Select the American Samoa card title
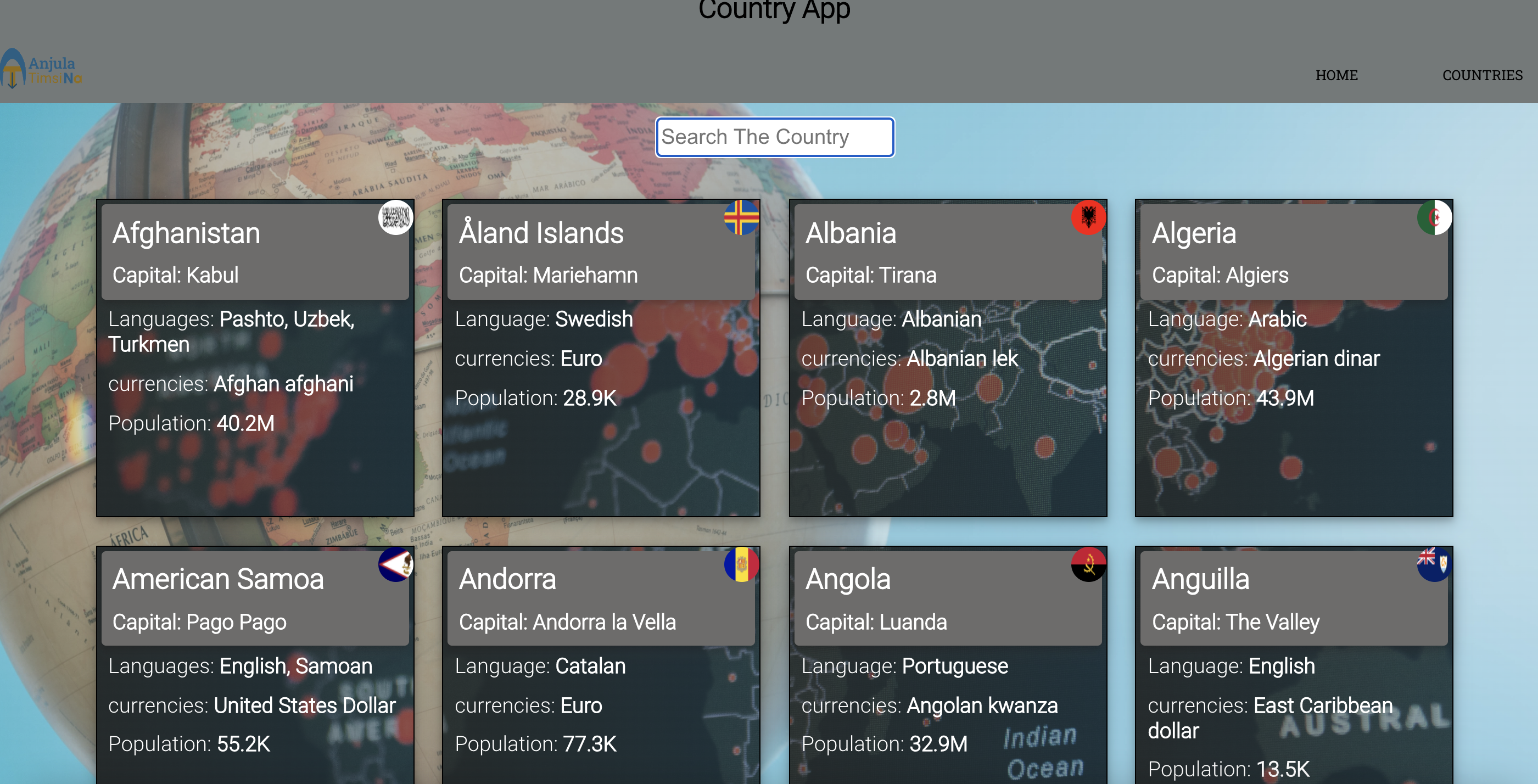1538x784 pixels. tap(218, 579)
